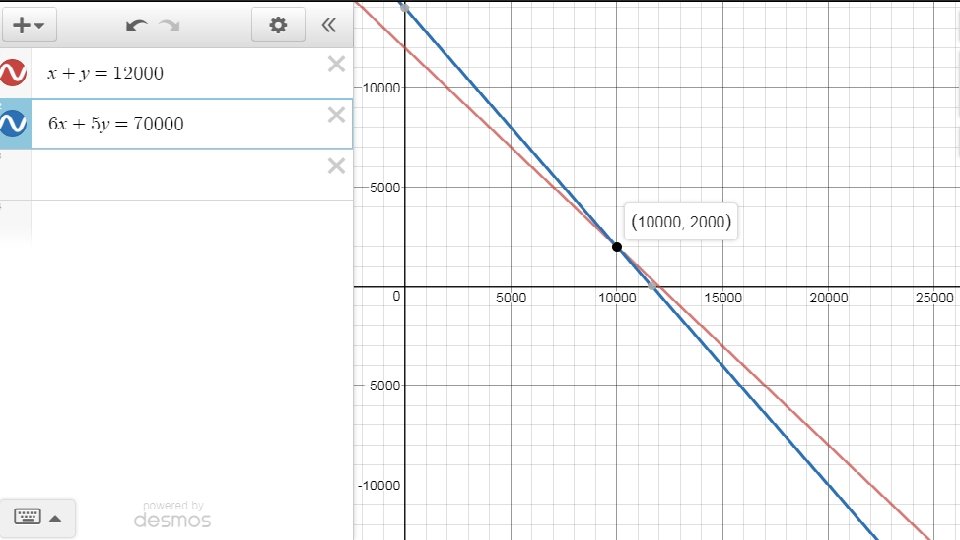Click the x-axis label 10000
The width and height of the screenshot is (960, 540).
click(617, 298)
